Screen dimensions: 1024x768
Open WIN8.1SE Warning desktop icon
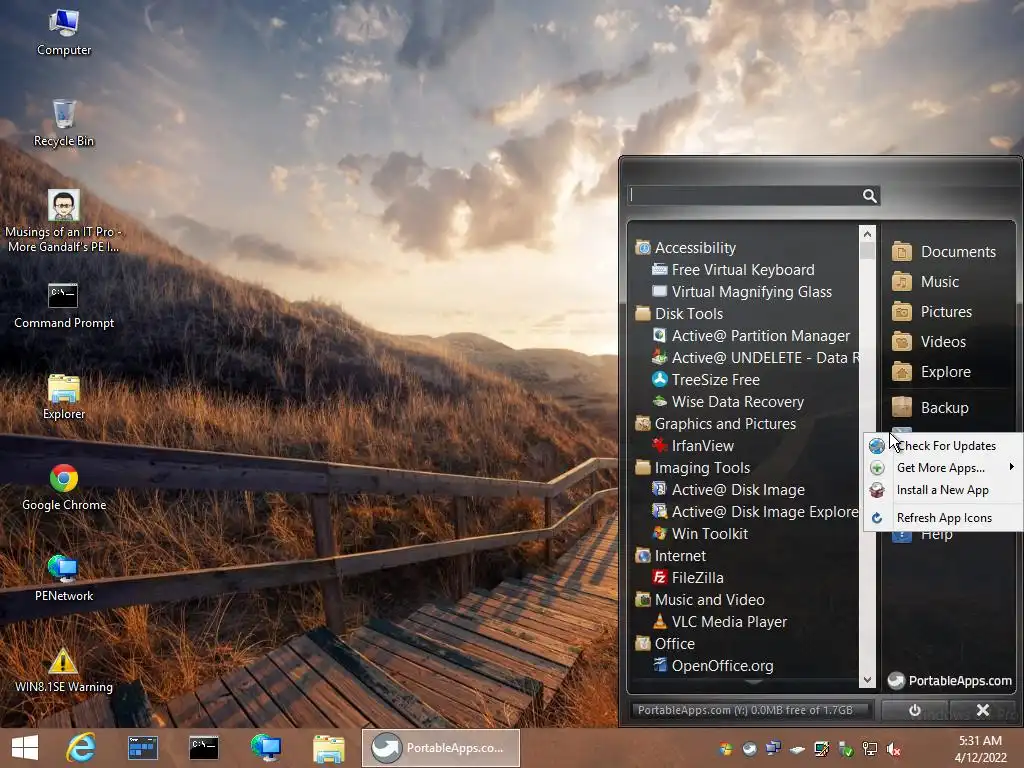coord(63,669)
